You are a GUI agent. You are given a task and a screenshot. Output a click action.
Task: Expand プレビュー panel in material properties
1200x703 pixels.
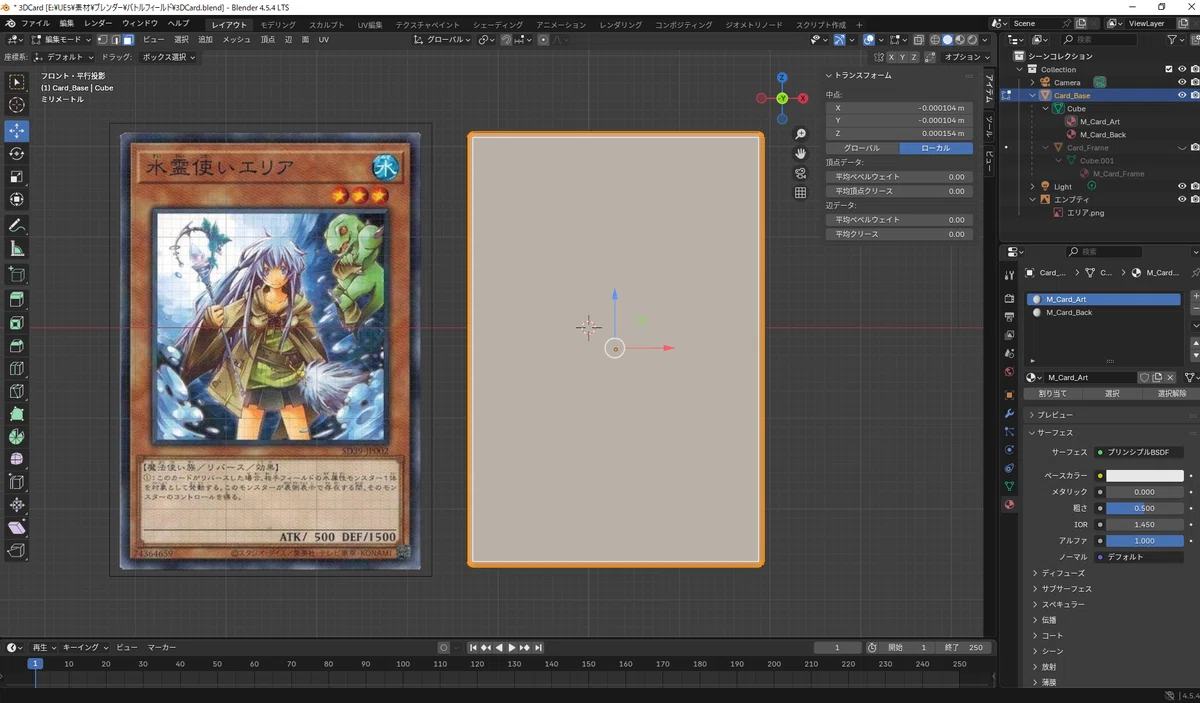point(1055,414)
